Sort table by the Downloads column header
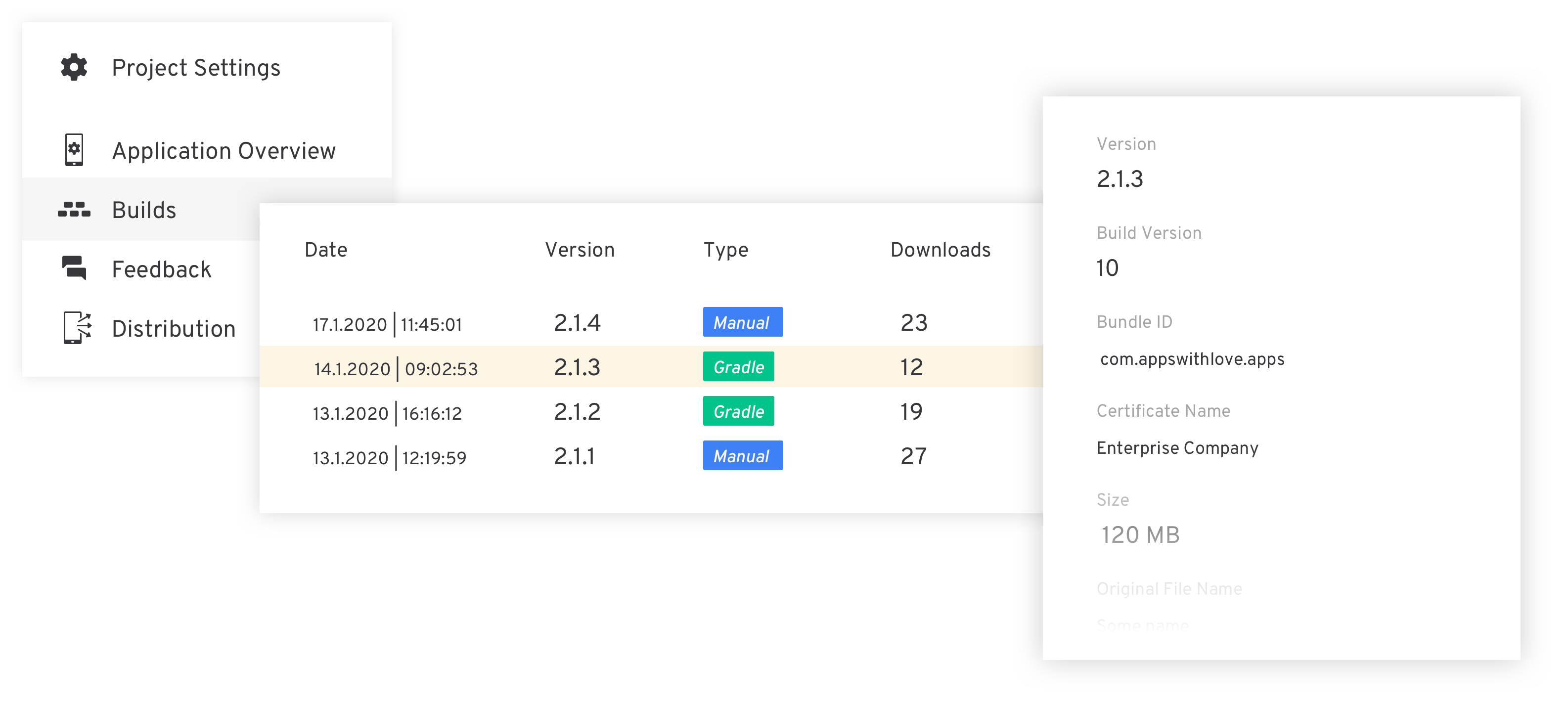1568x703 pixels. point(940,250)
